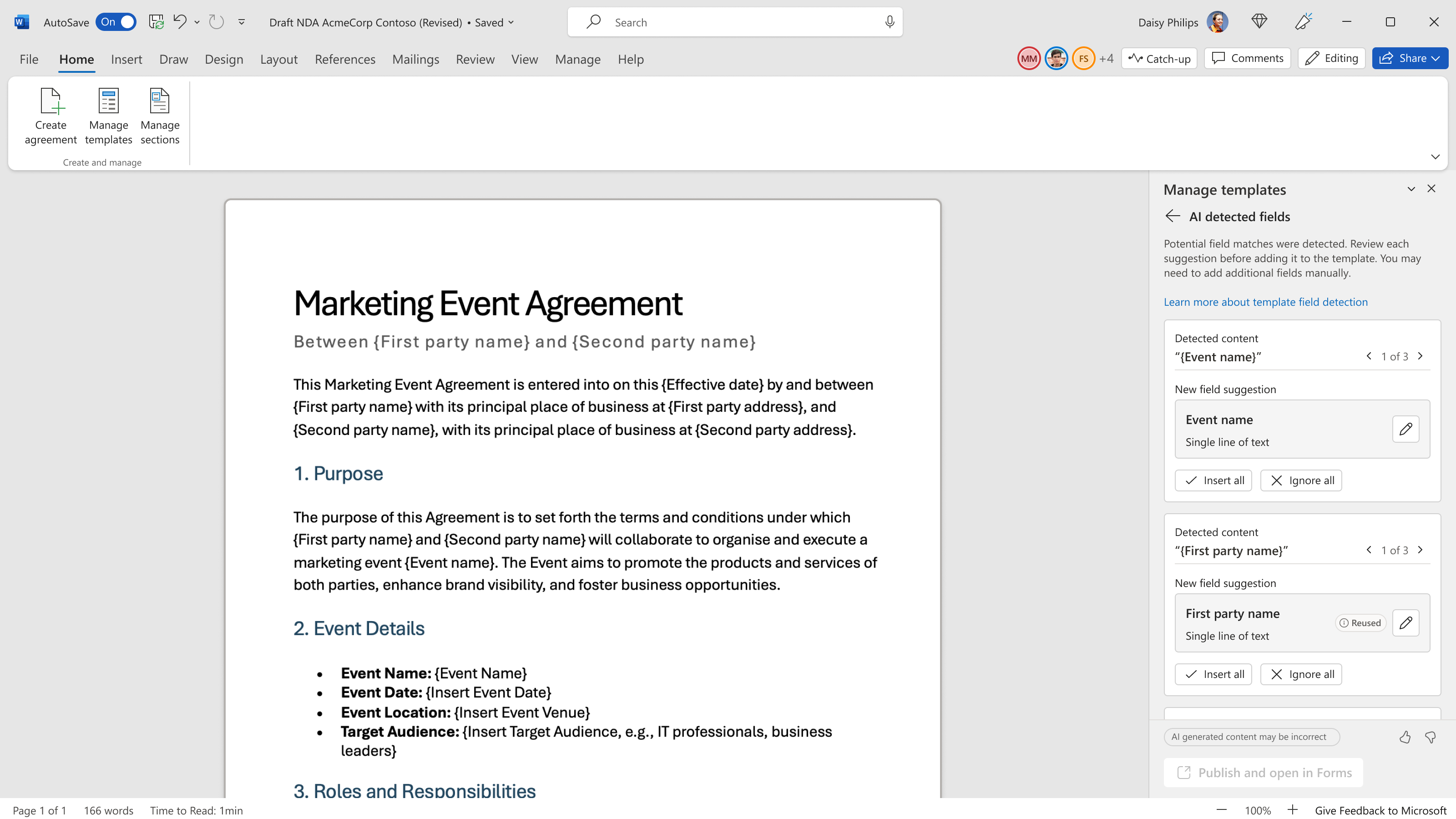The image size is (1456, 819).
Task: Open the Manage ribbon tab
Action: click(x=577, y=59)
